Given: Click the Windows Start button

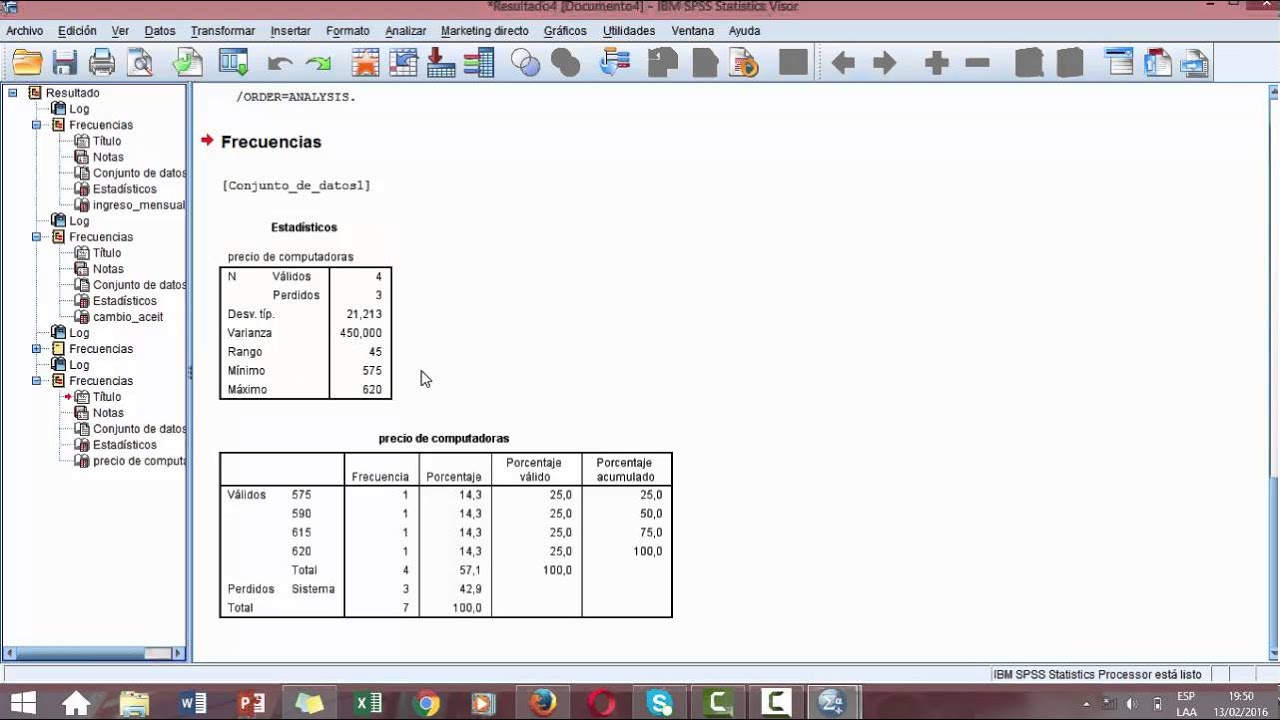Looking at the screenshot, I should pos(23,703).
